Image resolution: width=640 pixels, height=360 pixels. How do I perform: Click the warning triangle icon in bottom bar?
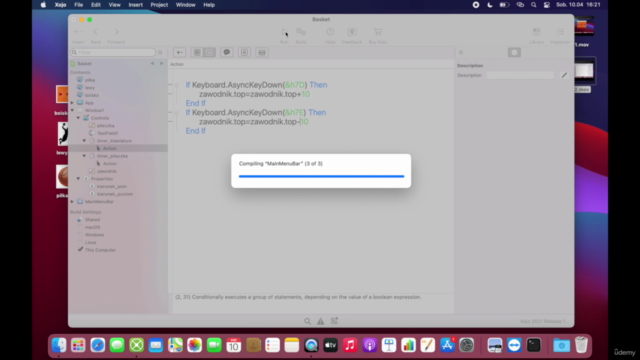pyautogui.click(x=321, y=321)
